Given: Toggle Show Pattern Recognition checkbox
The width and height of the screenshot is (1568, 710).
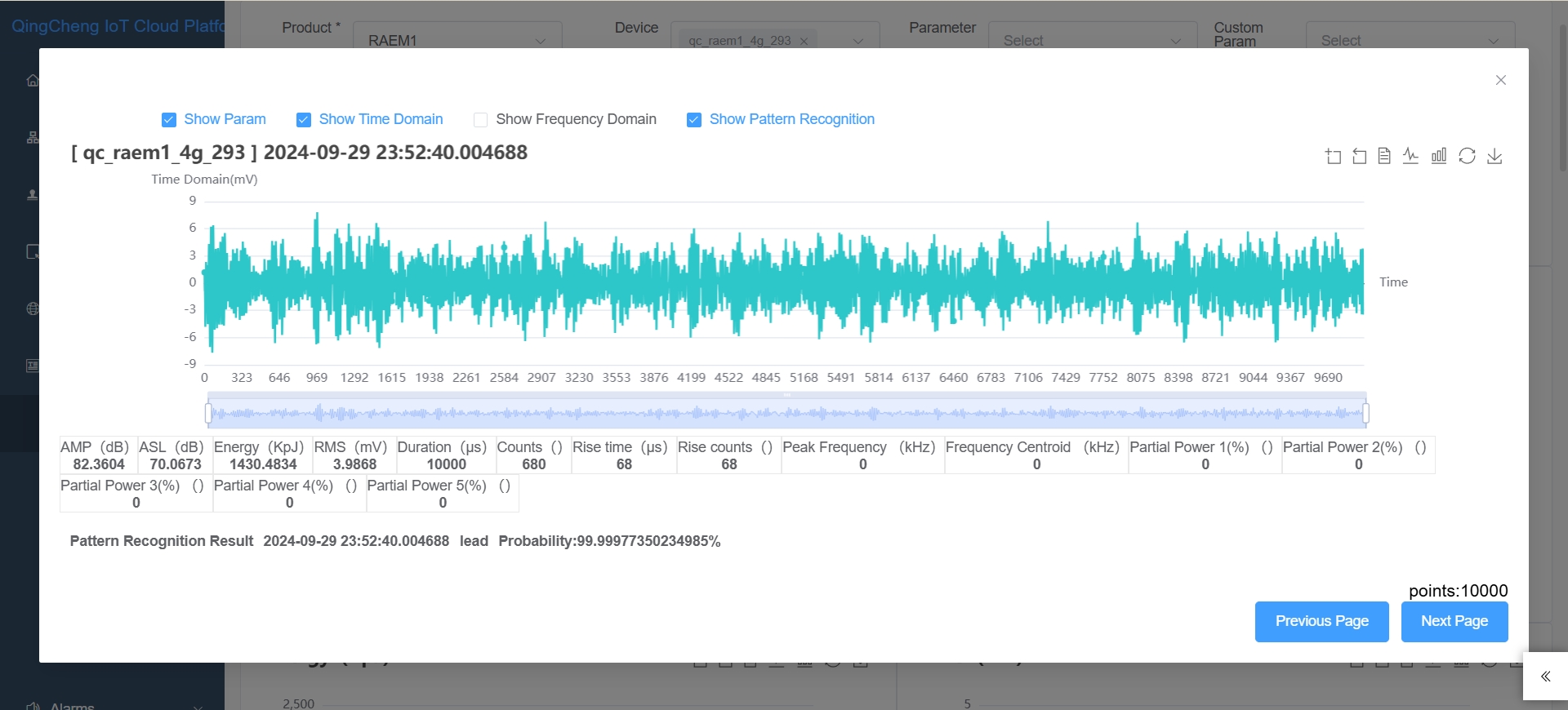Looking at the screenshot, I should pyautogui.click(x=694, y=120).
